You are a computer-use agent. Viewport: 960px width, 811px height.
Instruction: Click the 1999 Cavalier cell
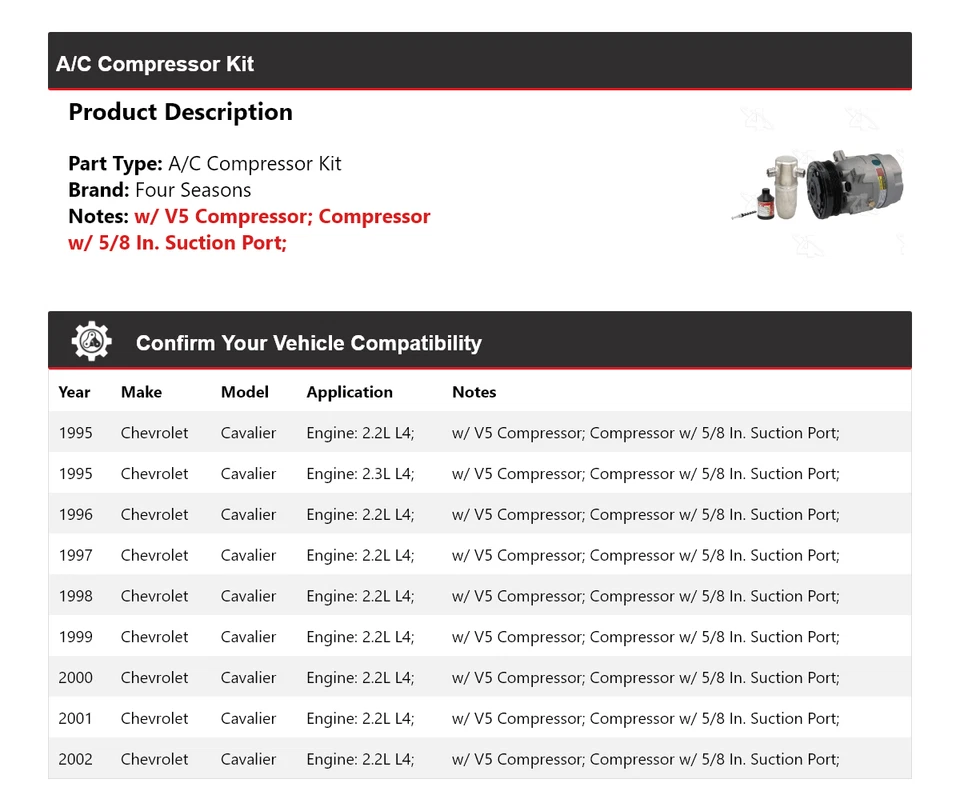pyautogui.click(x=248, y=637)
